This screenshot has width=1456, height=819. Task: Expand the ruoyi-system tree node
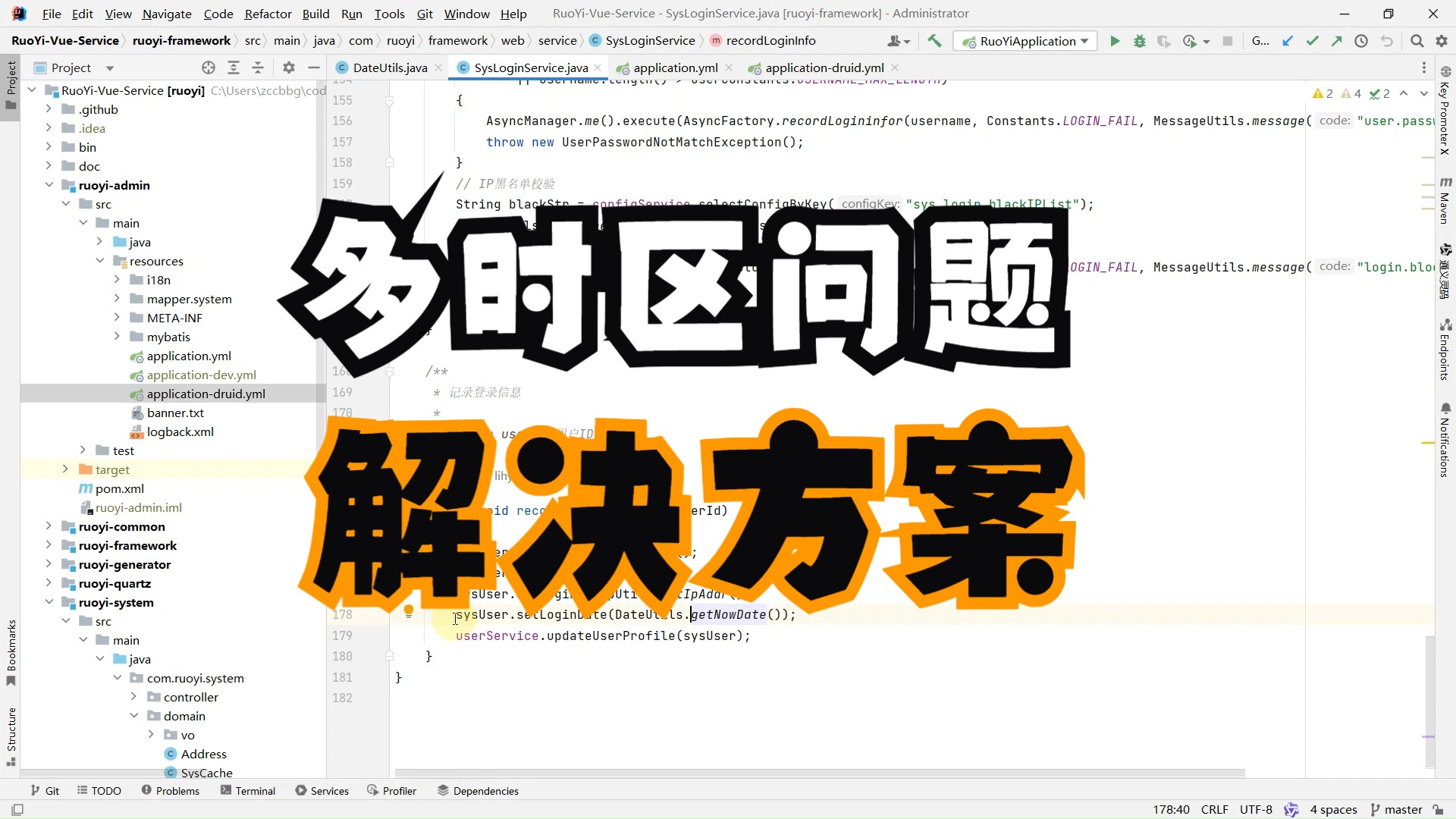[48, 602]
